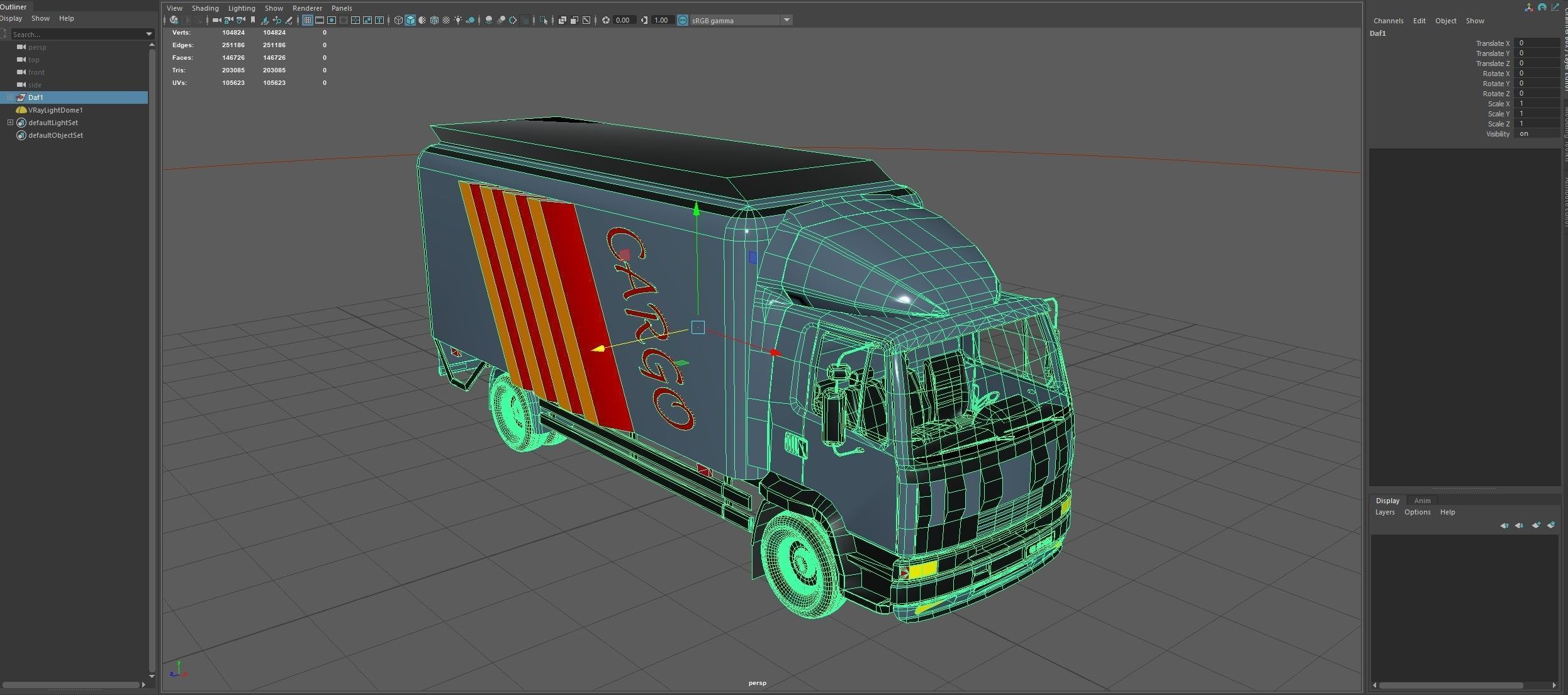Click Create layer from selected icon

tap(1551, 525)
